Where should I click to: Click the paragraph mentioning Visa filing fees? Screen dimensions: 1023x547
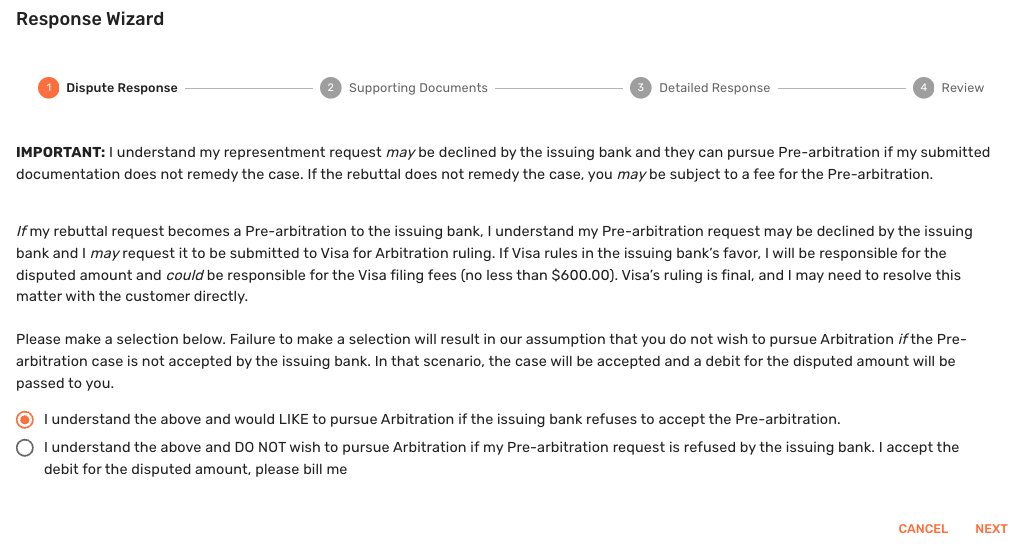pos(495,264)
